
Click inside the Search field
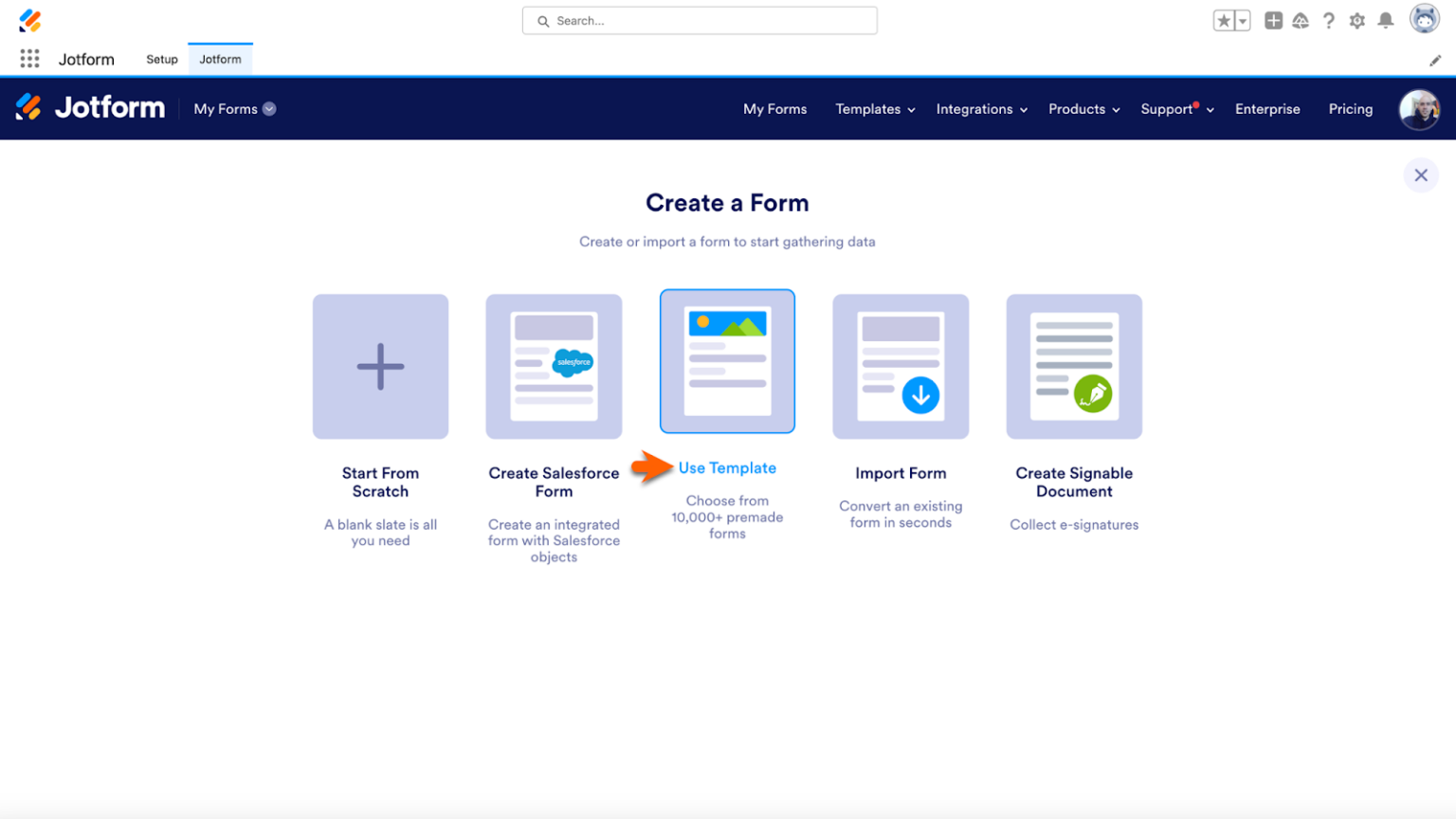tap(700, 20)
